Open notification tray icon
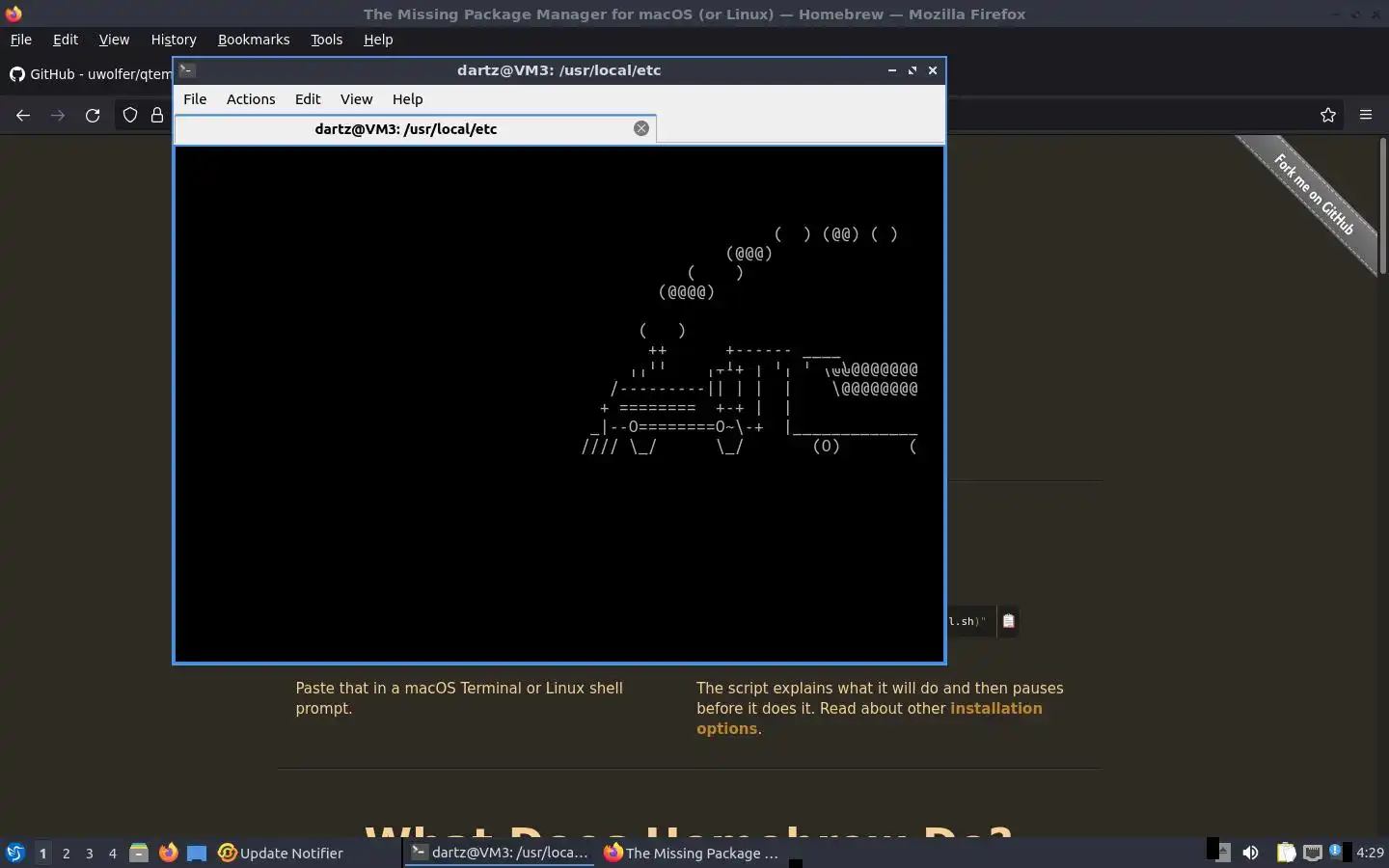The height and width of the screenshot is (868, 1389). click(1336, 851)
